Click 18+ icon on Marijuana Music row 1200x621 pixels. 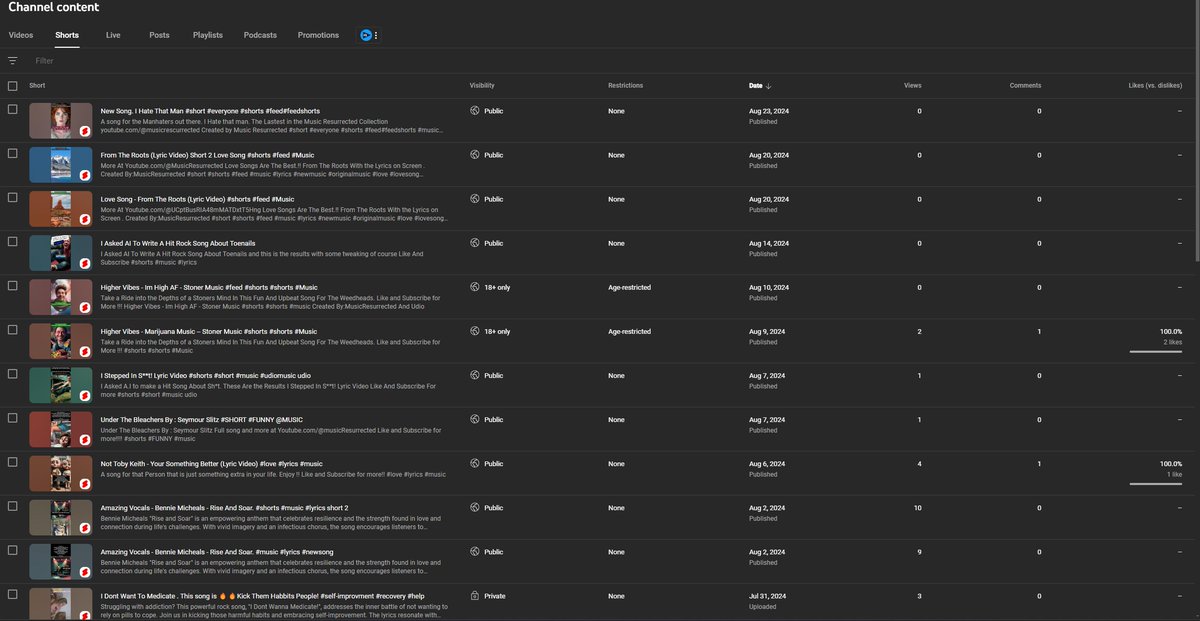coord(475,331)
